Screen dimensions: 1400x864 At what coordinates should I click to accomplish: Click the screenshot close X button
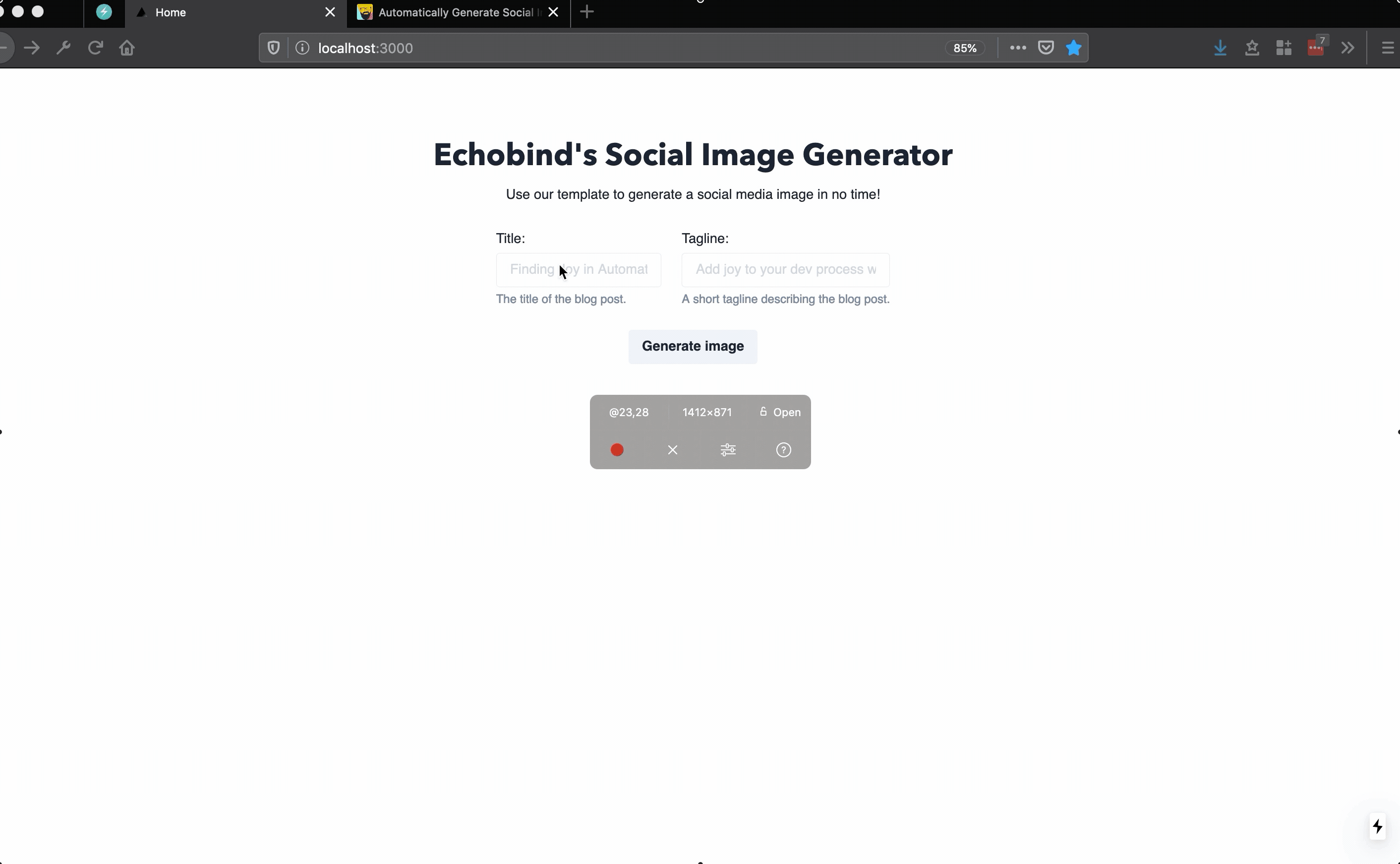click(x=672, y=449)
